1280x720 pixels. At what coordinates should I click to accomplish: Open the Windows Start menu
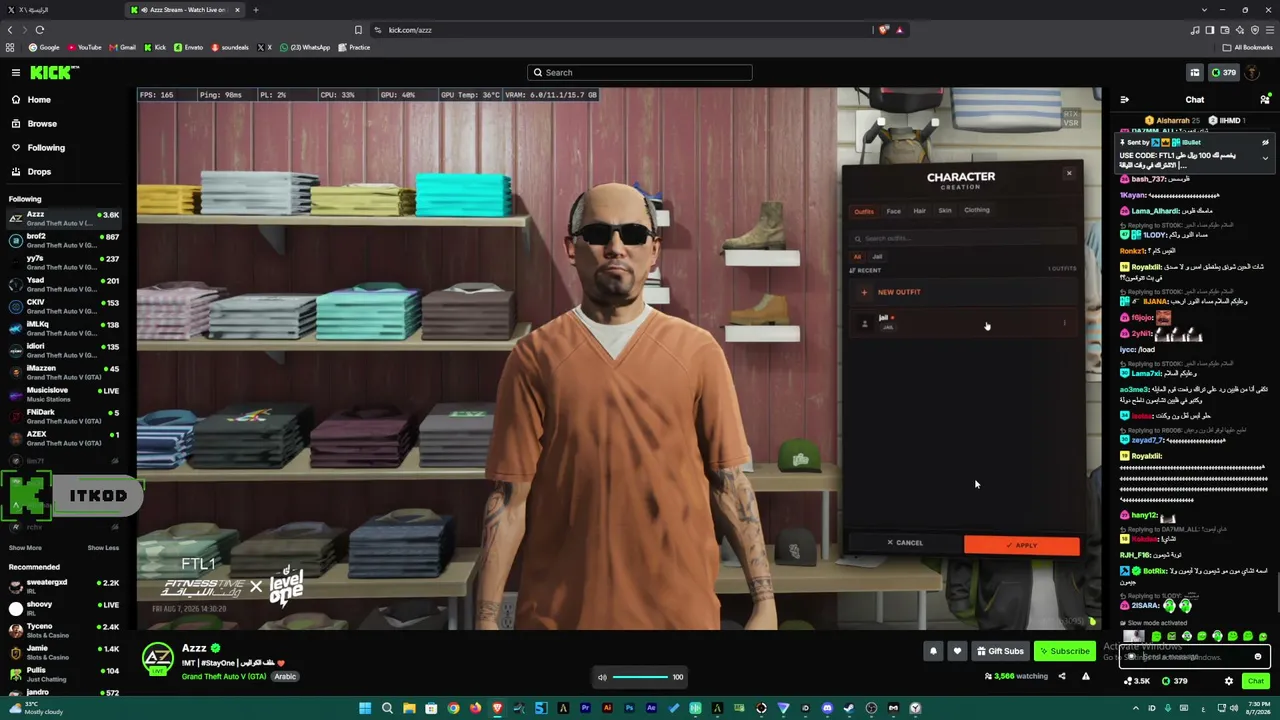point(365,708)
